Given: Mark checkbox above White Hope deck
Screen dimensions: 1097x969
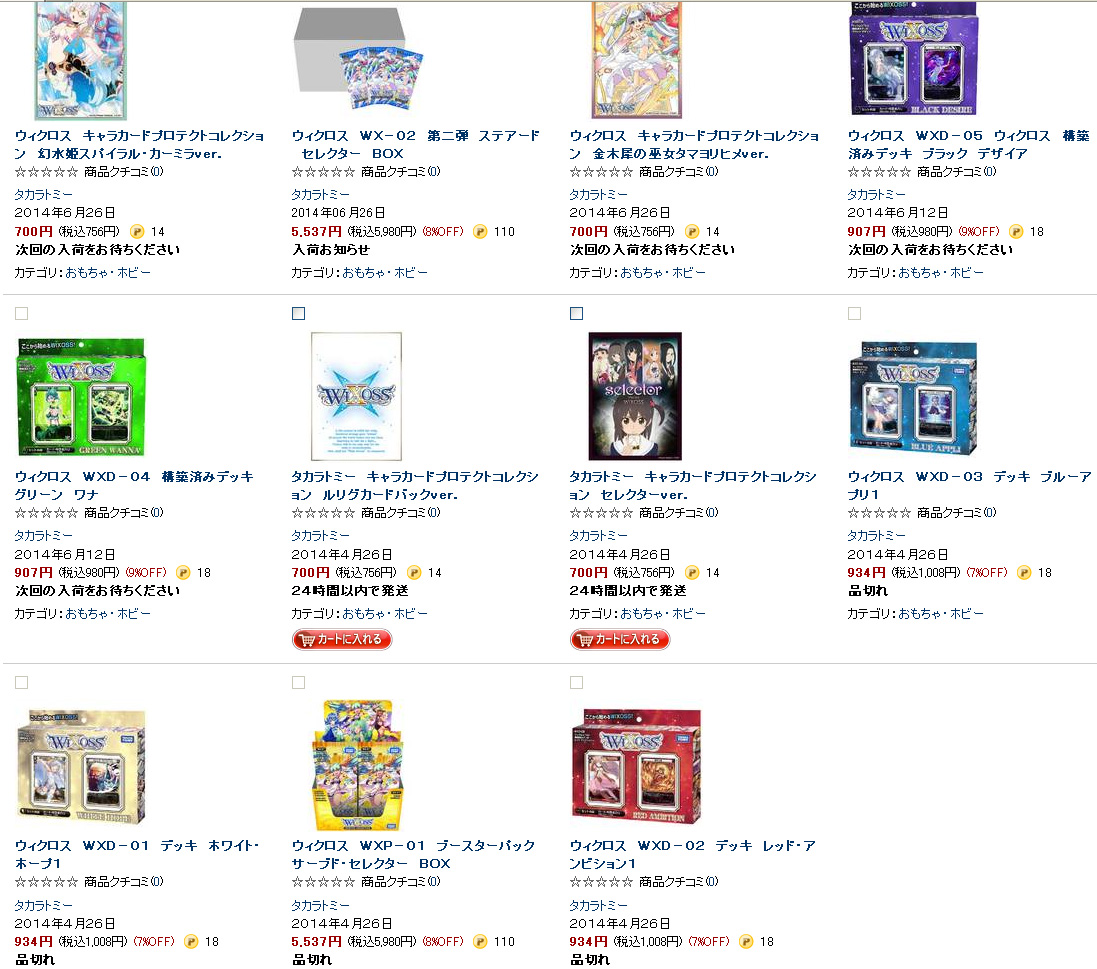Looking at the screenshot, I should point(22,682).
